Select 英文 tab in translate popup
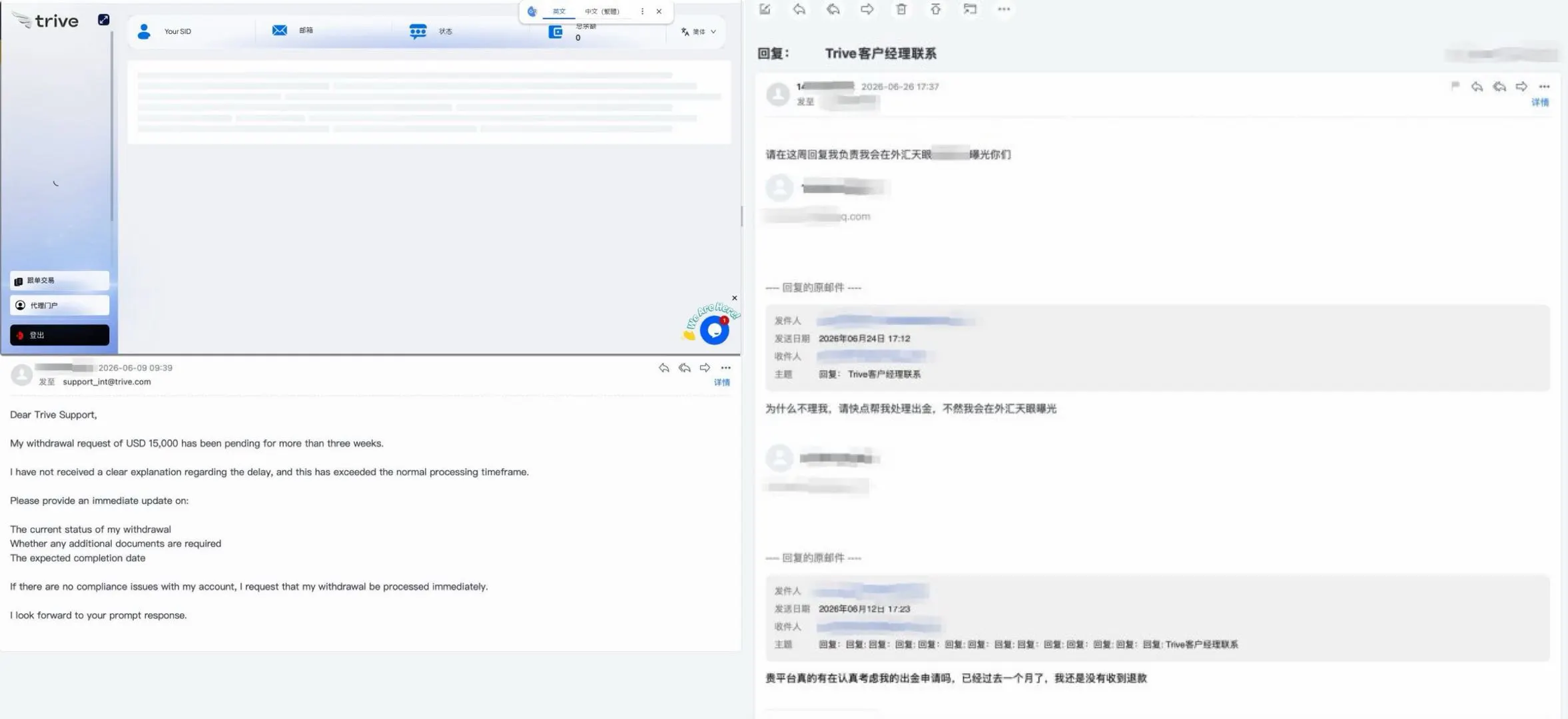The image size is (1568, 719). [x=559, y=11]
